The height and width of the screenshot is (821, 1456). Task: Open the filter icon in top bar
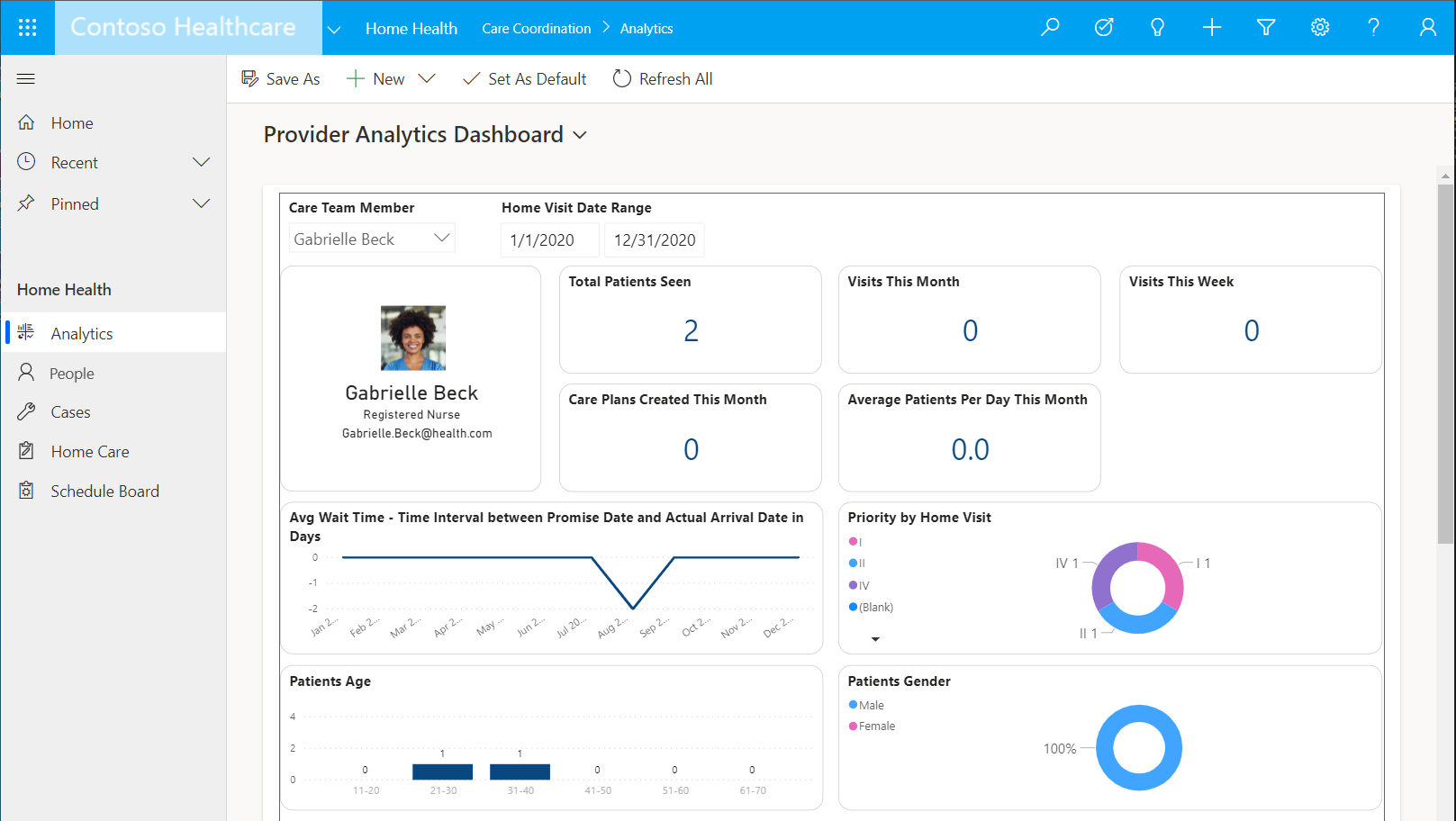(1266, 27)
